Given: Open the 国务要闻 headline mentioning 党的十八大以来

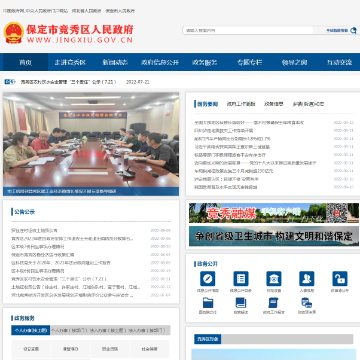Looking at the screenshot, I should click(x=255, y=163).
